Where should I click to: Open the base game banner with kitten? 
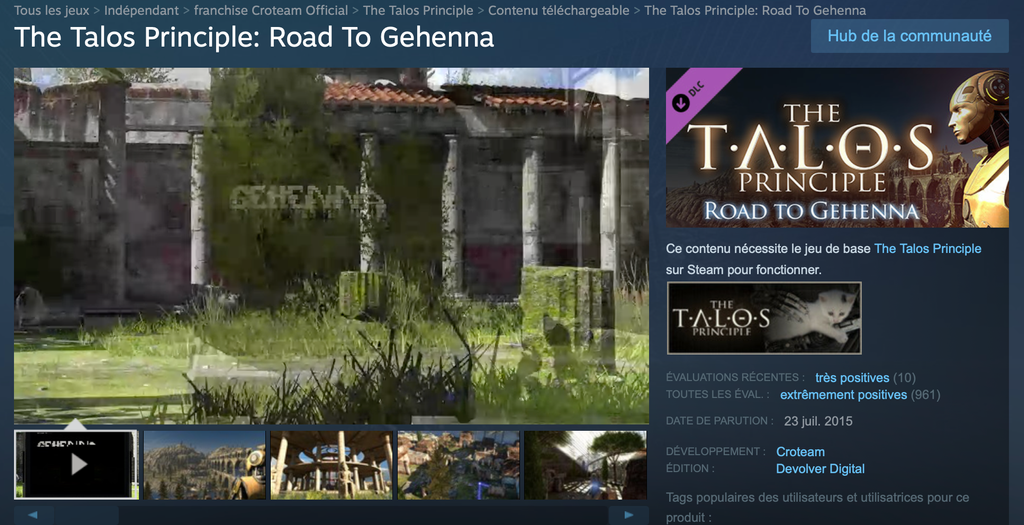pos(764,318)
